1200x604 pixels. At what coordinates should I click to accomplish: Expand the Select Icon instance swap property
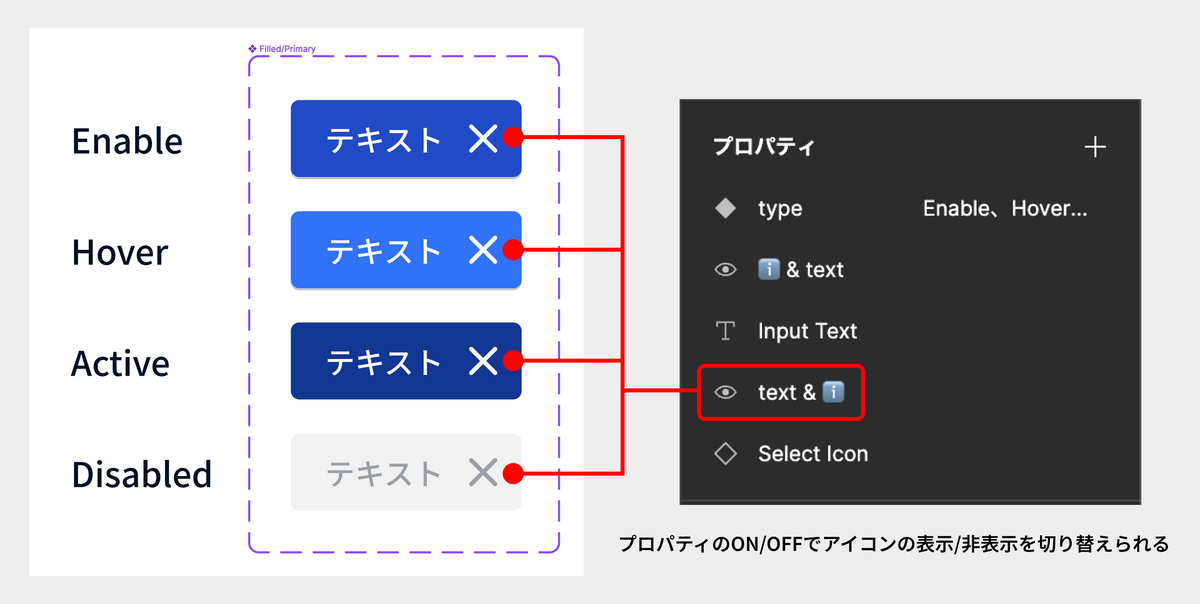[x=813, y=453]
